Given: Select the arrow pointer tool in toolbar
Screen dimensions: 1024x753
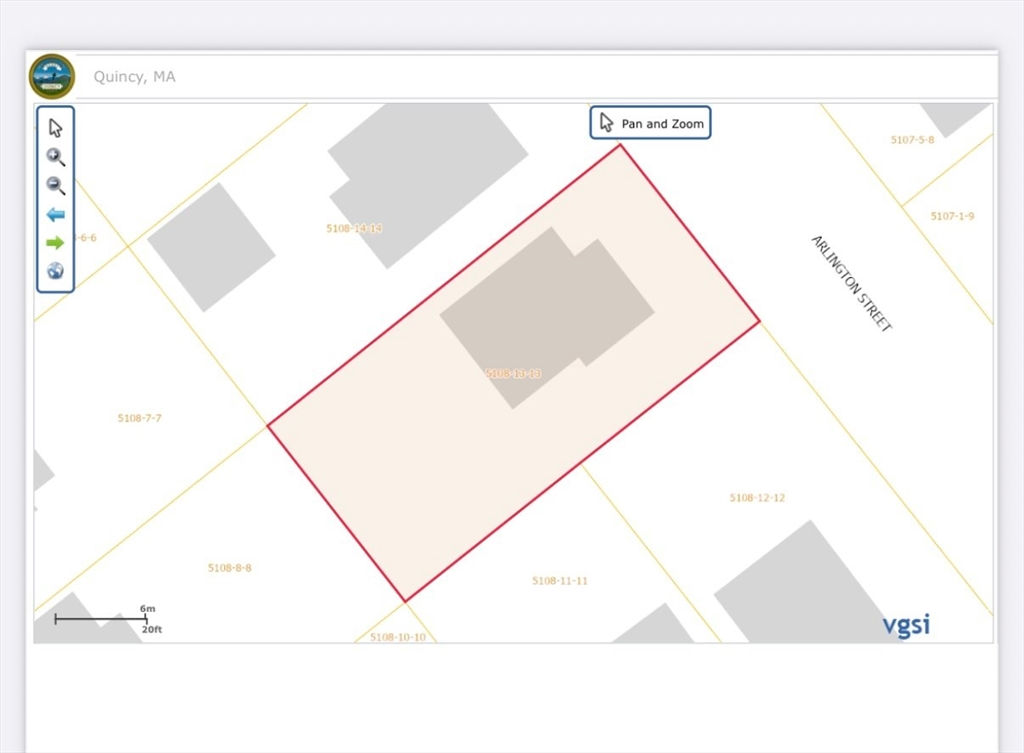Looking at the screenshot, I should point(56,128).
